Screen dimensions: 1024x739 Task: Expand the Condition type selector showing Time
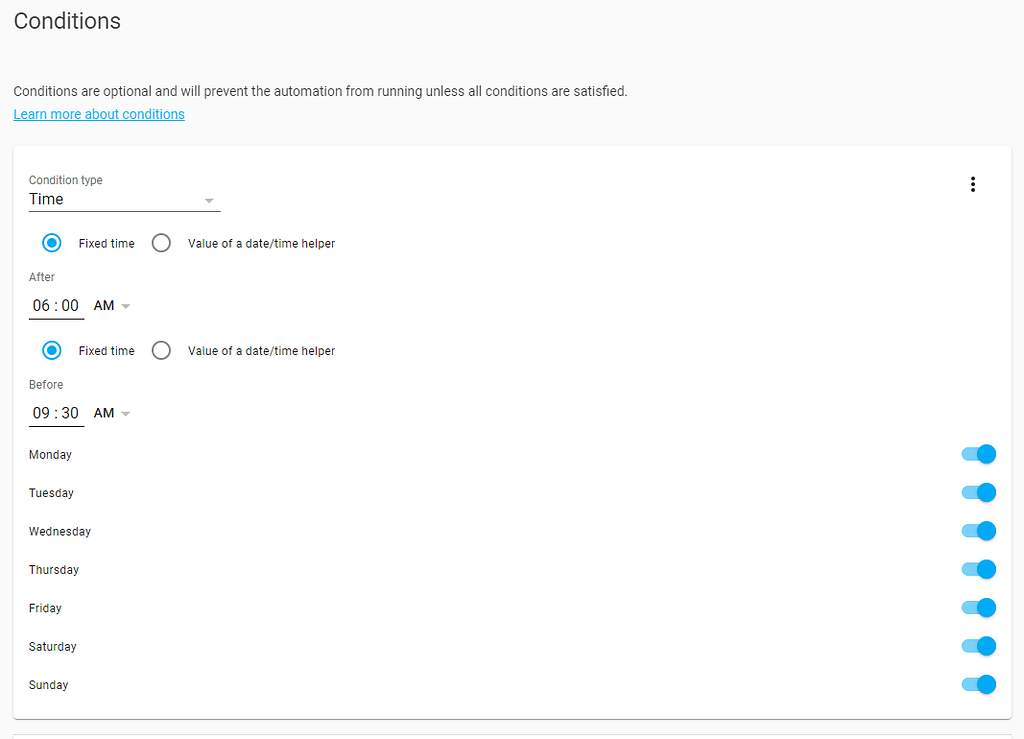(120, 199)
